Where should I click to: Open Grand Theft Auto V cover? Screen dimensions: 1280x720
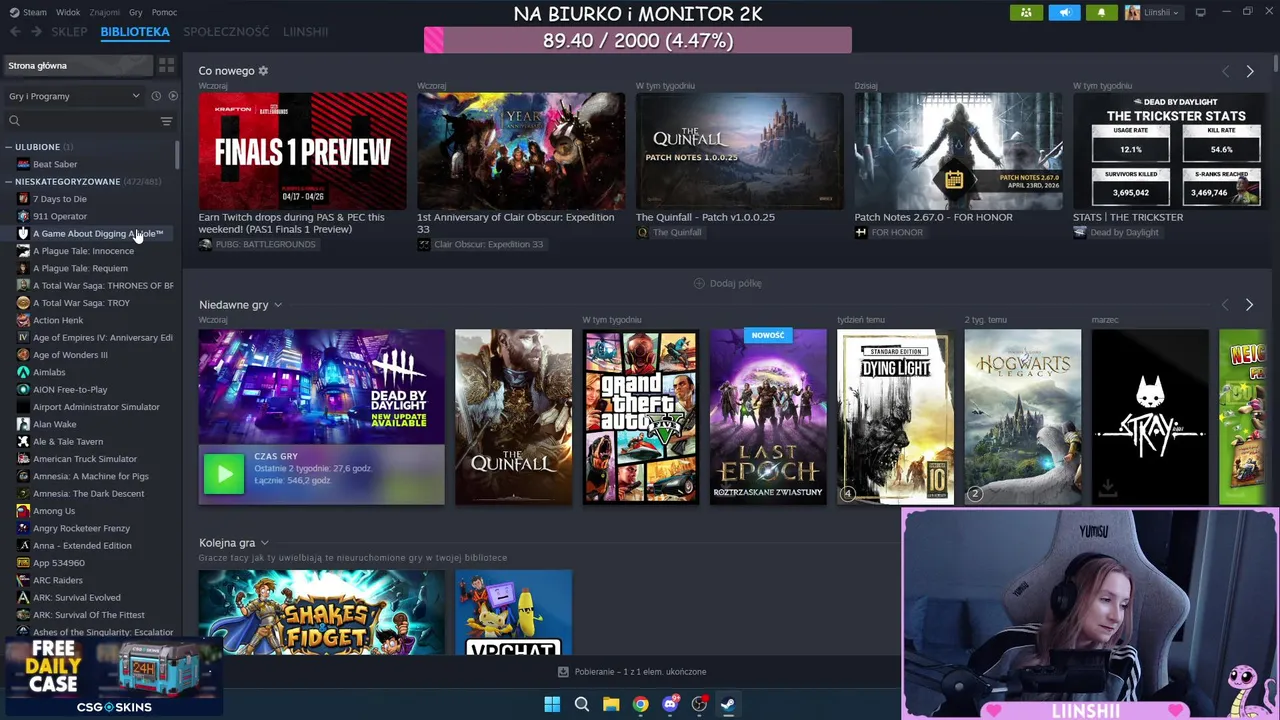(x=641, y=417)
